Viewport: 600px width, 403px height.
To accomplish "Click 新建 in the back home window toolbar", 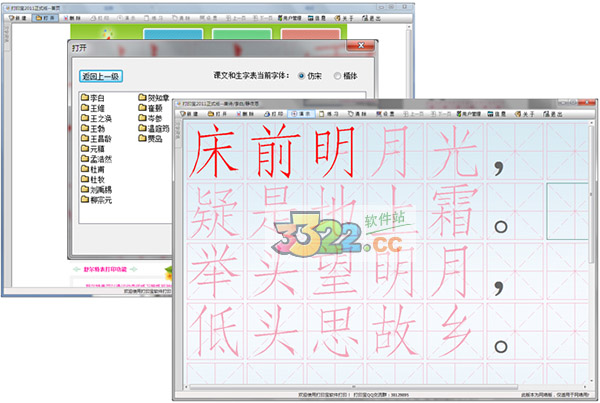I will (18, 18).
